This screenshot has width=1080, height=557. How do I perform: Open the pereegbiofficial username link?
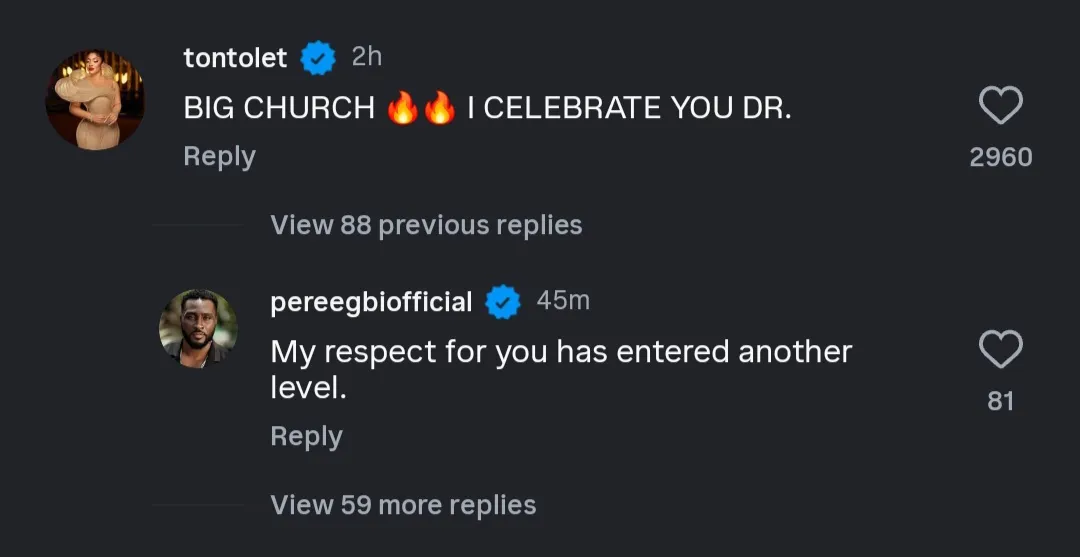[371, 302]
